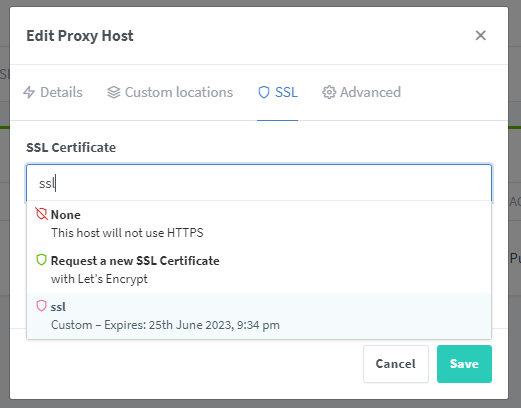The width and height of the screenshot is (521, 408).
Task: Click 'with Let's Encrypt' description text
Action: pos(99,279)
